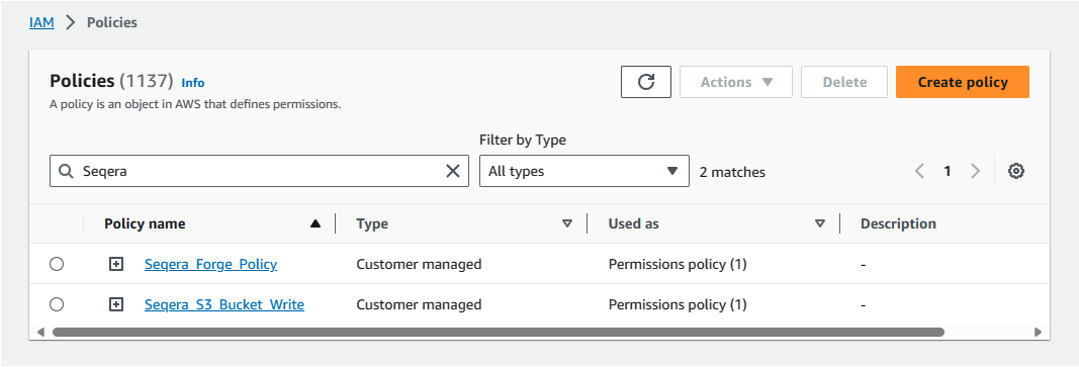Image resolution: width=1079 pixels, height=367 pixels.
Task: Select the Seqera_Forge_Policy radio button
Action: pyautogui.click(x=57, y=264)
